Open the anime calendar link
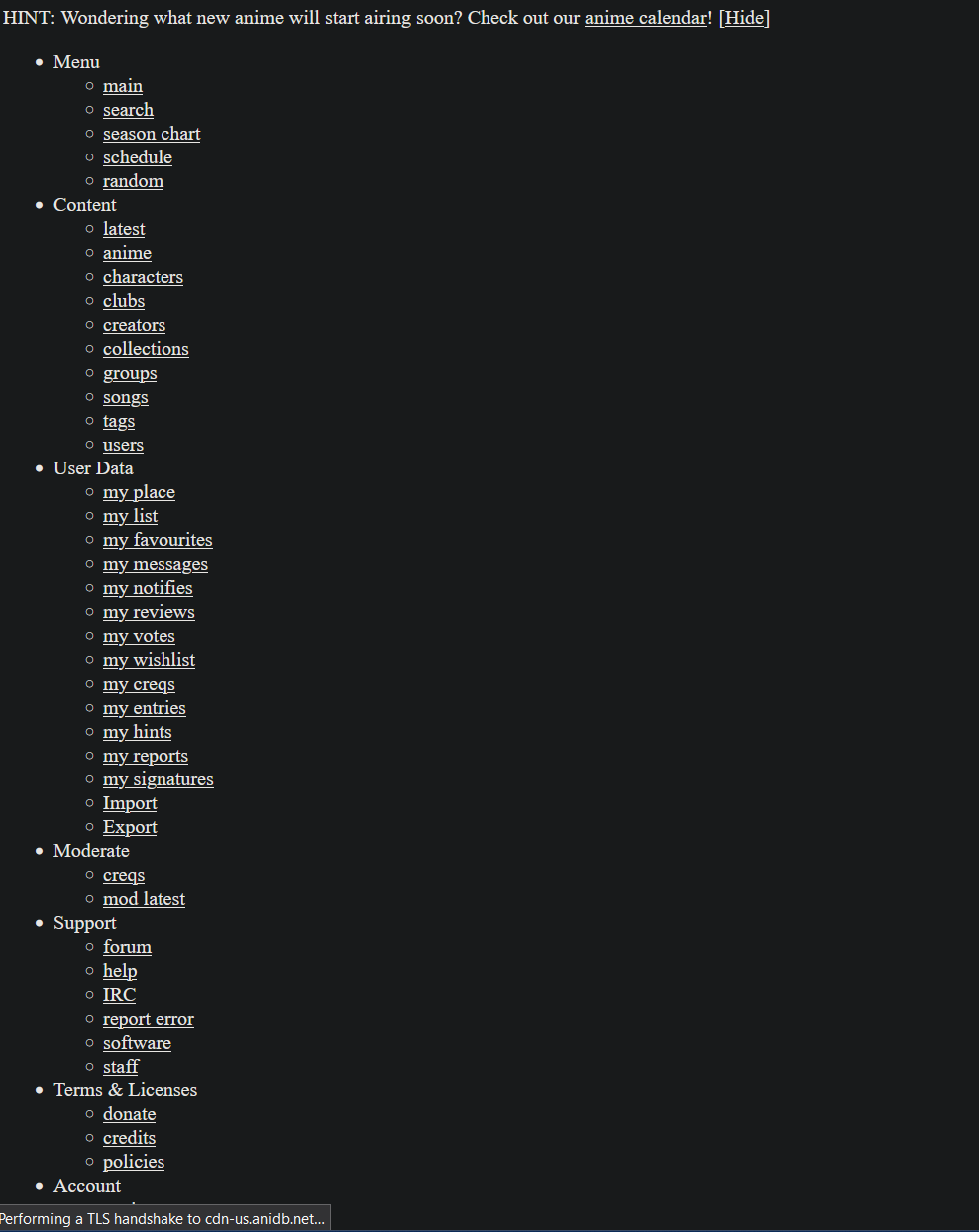This screenshot has height=1232, width=979. [x=645, y=18]
